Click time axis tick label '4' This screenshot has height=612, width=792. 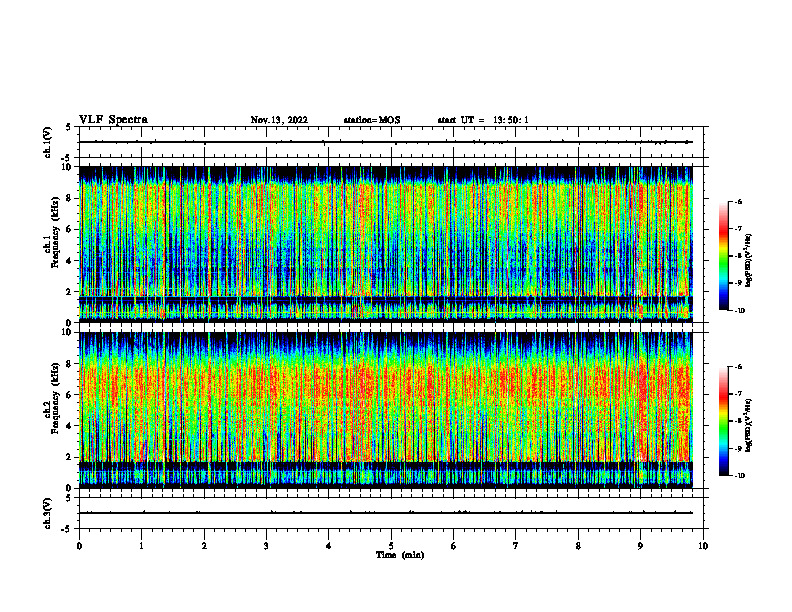click(329, 546)
